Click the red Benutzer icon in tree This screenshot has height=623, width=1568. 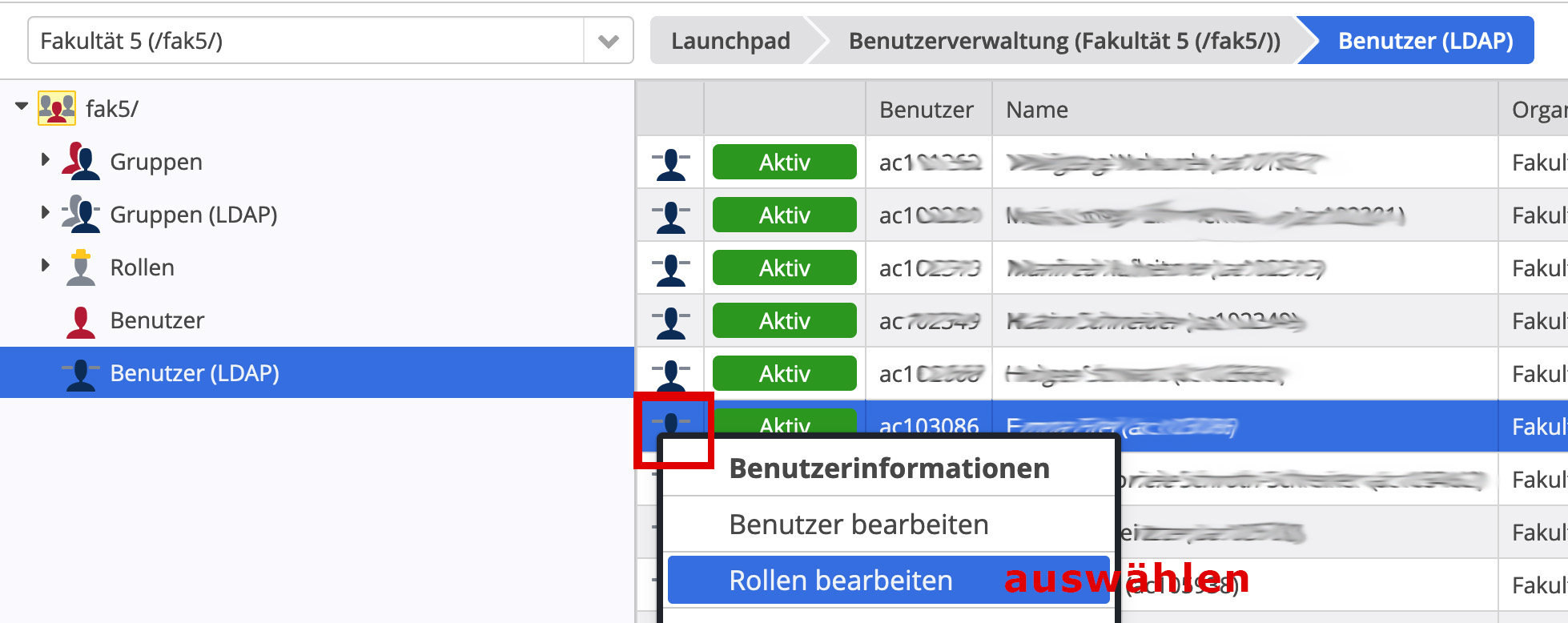[x=81, y=321]
